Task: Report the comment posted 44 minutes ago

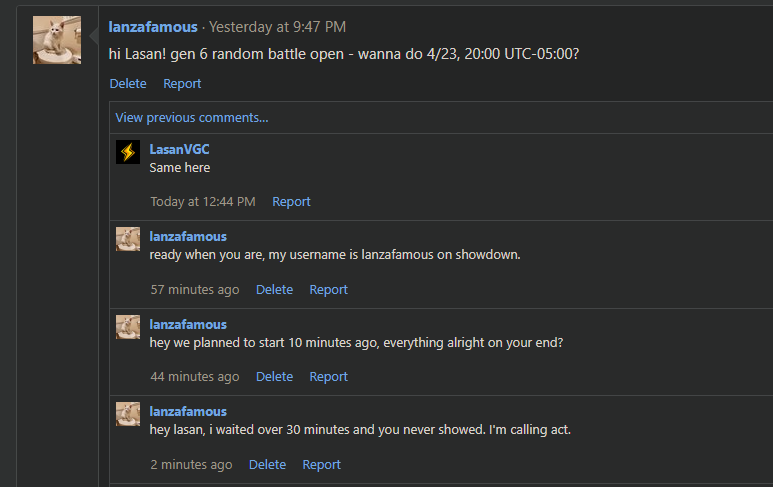Action: (x=328, y=377)
